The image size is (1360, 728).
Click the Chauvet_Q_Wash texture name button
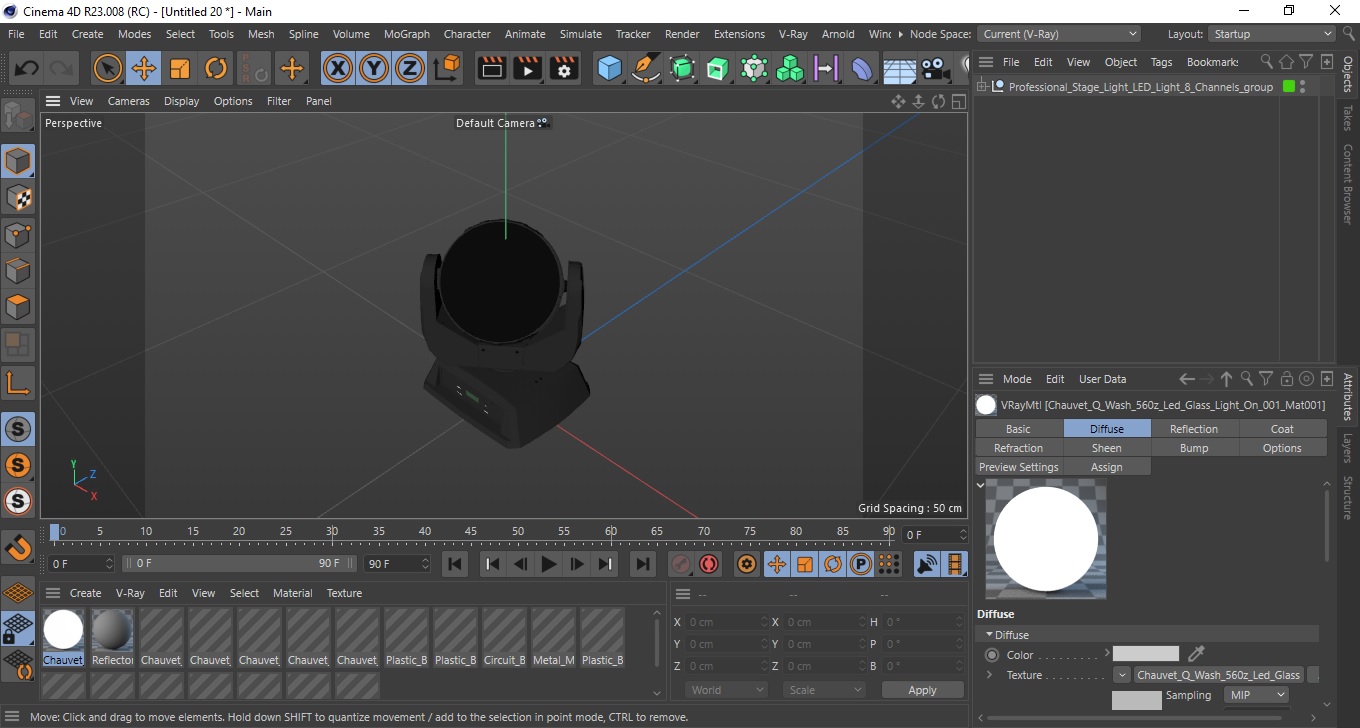[x=1218, y=675]
